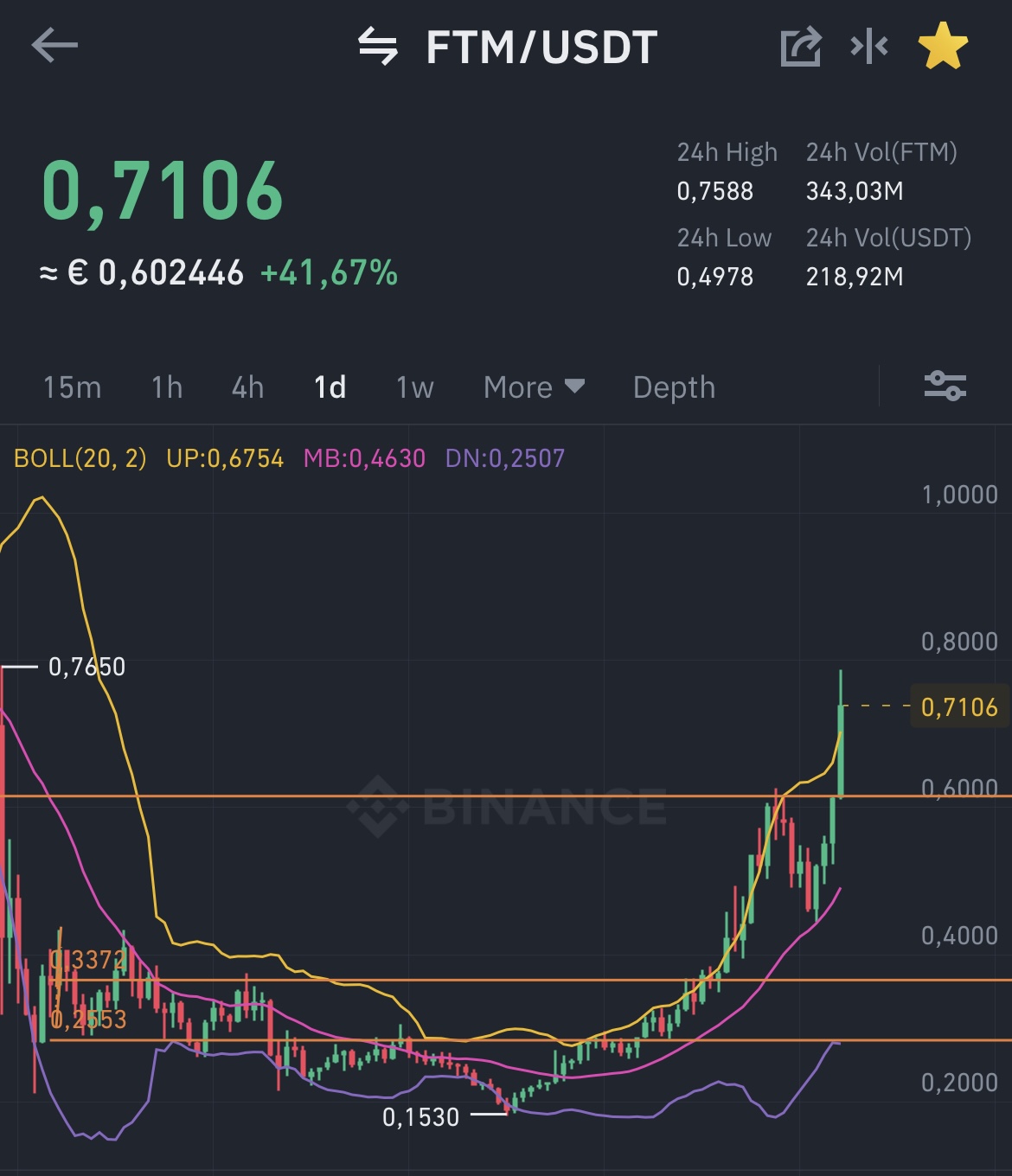Expand the More timeframes dropdown
The height and width of the screenshot is (1176, 1012).
(534, 387)
